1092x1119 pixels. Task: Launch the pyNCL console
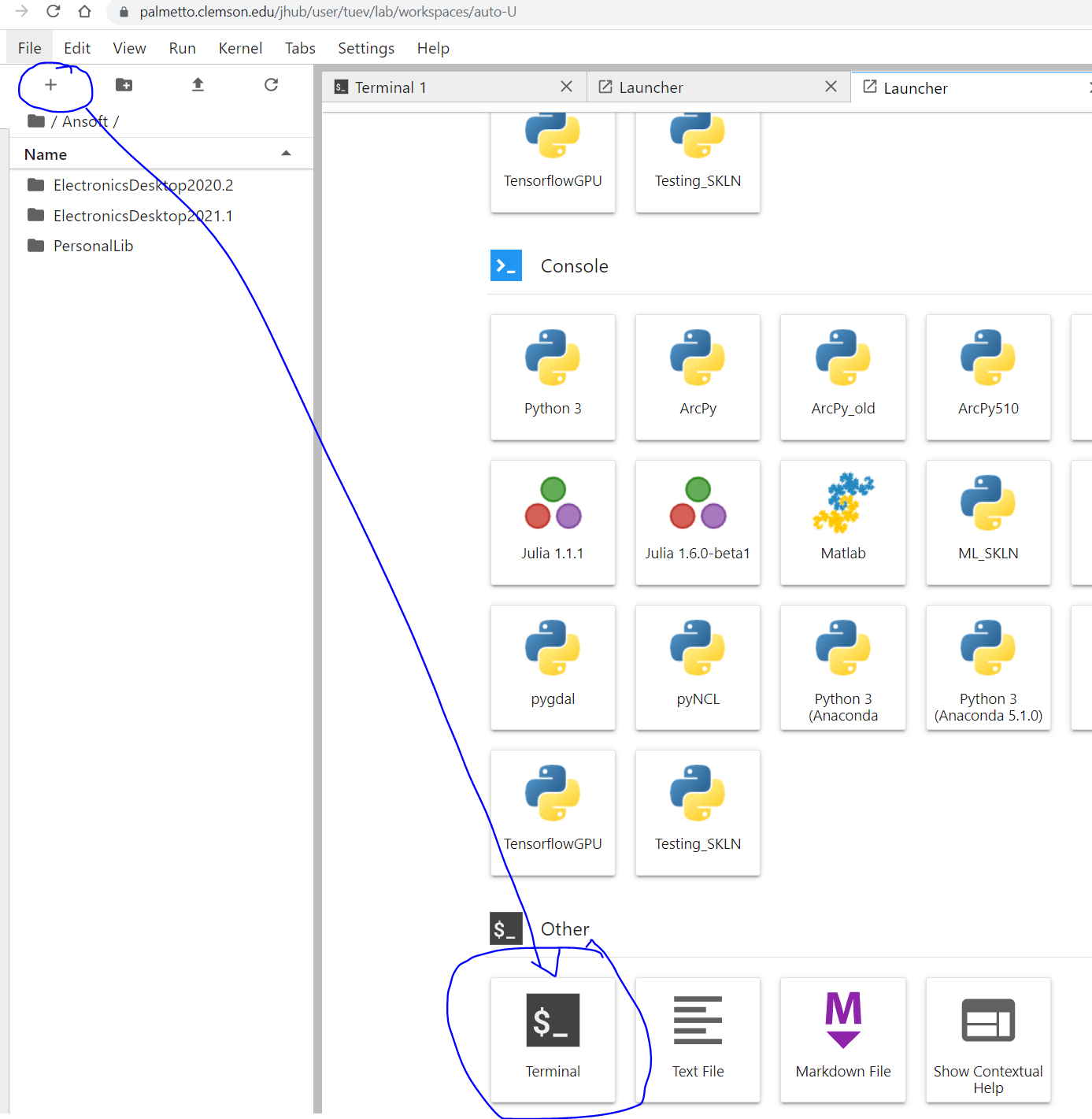pyautogui.click(x=698, y=668)
